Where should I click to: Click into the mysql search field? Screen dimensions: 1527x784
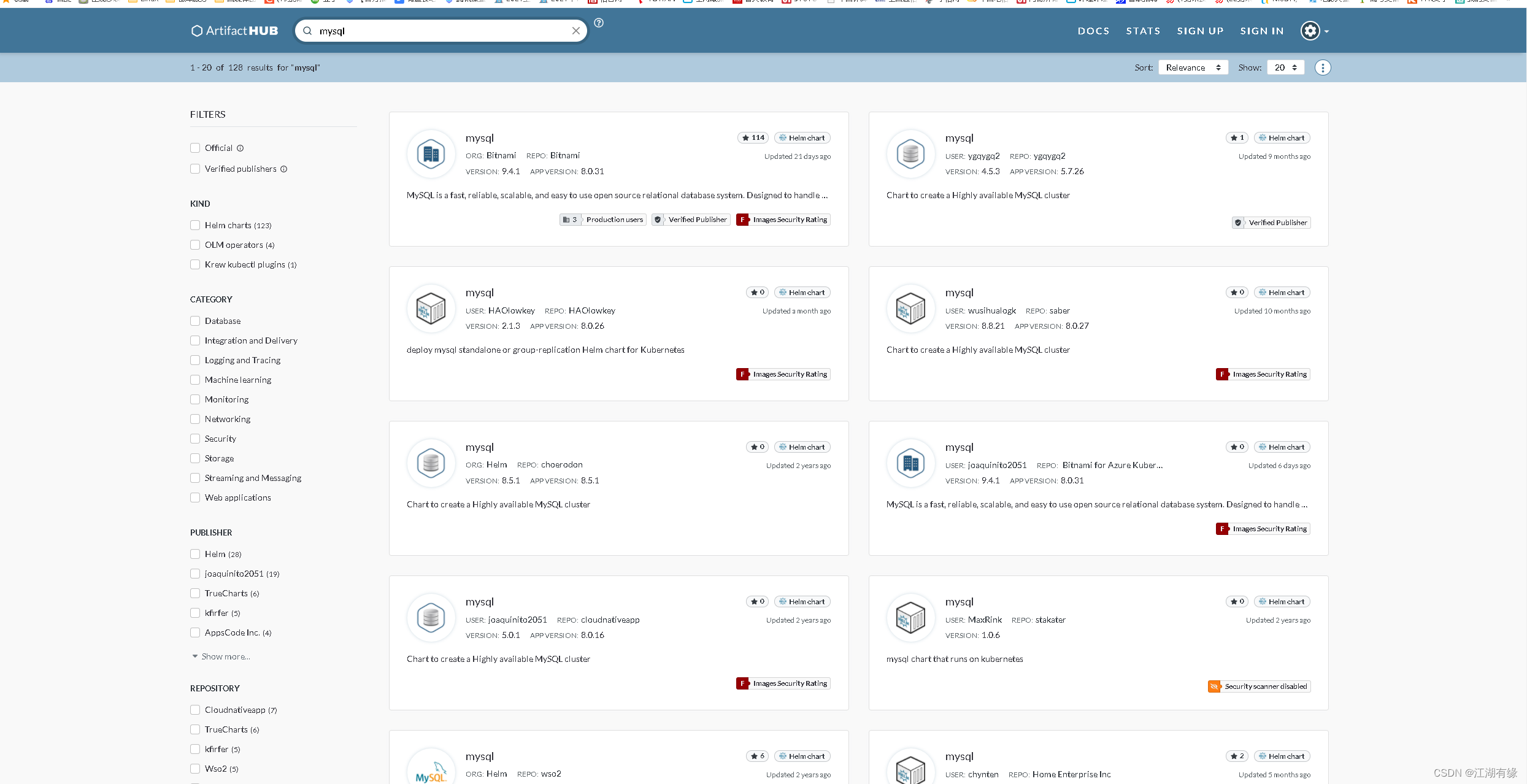[442, 31]
